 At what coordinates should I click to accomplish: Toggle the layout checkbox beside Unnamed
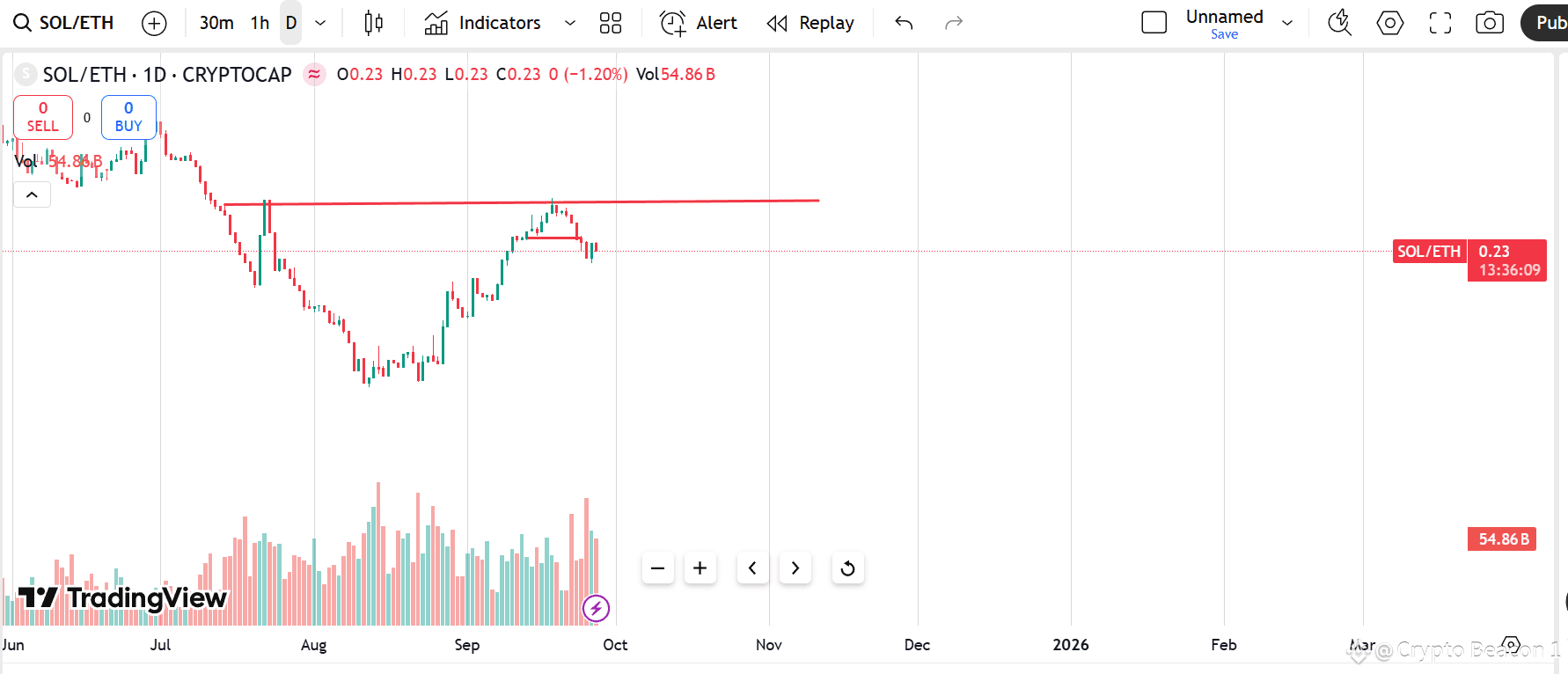tap(1154, 23)
